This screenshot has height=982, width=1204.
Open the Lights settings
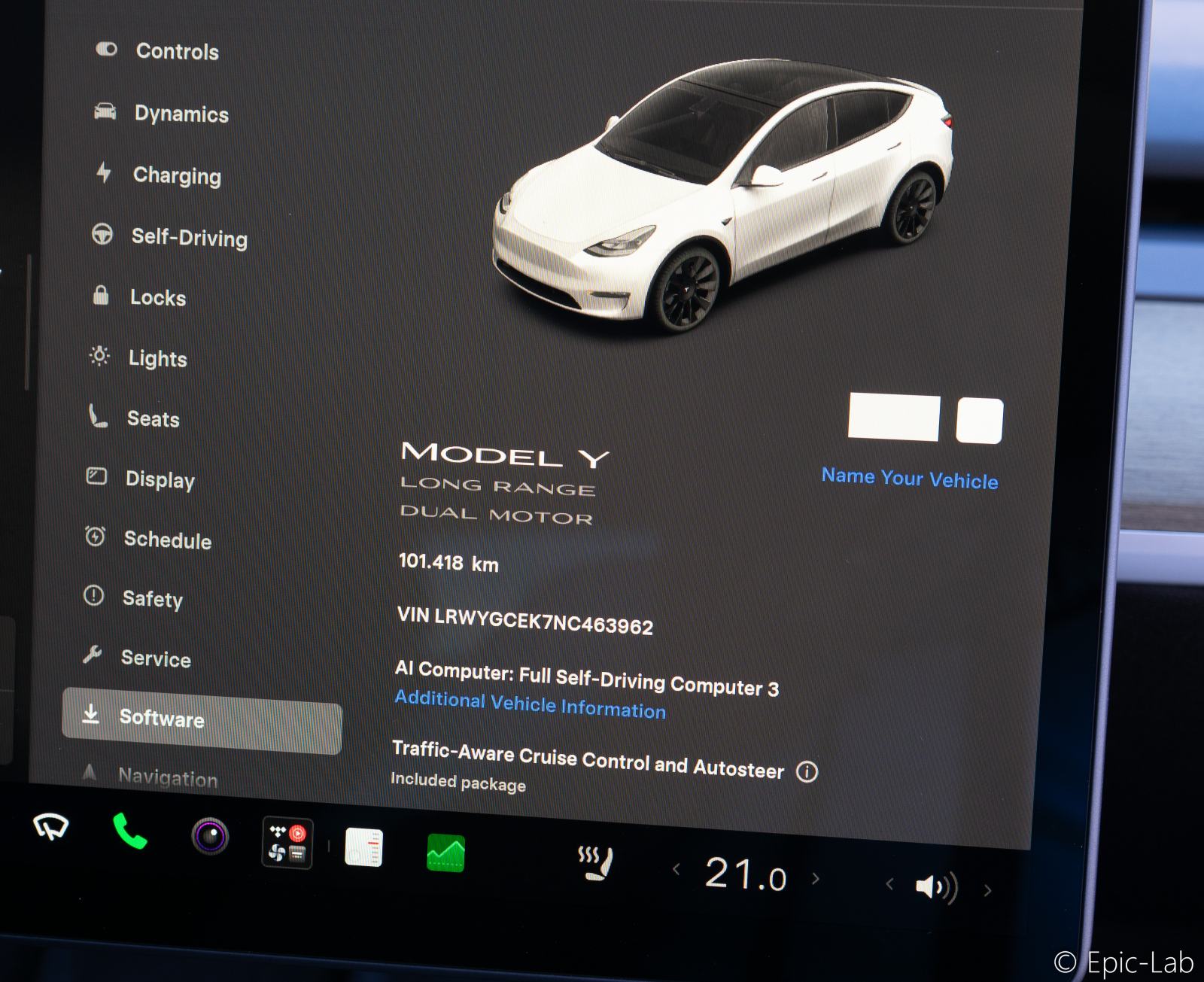coord(157,358)
